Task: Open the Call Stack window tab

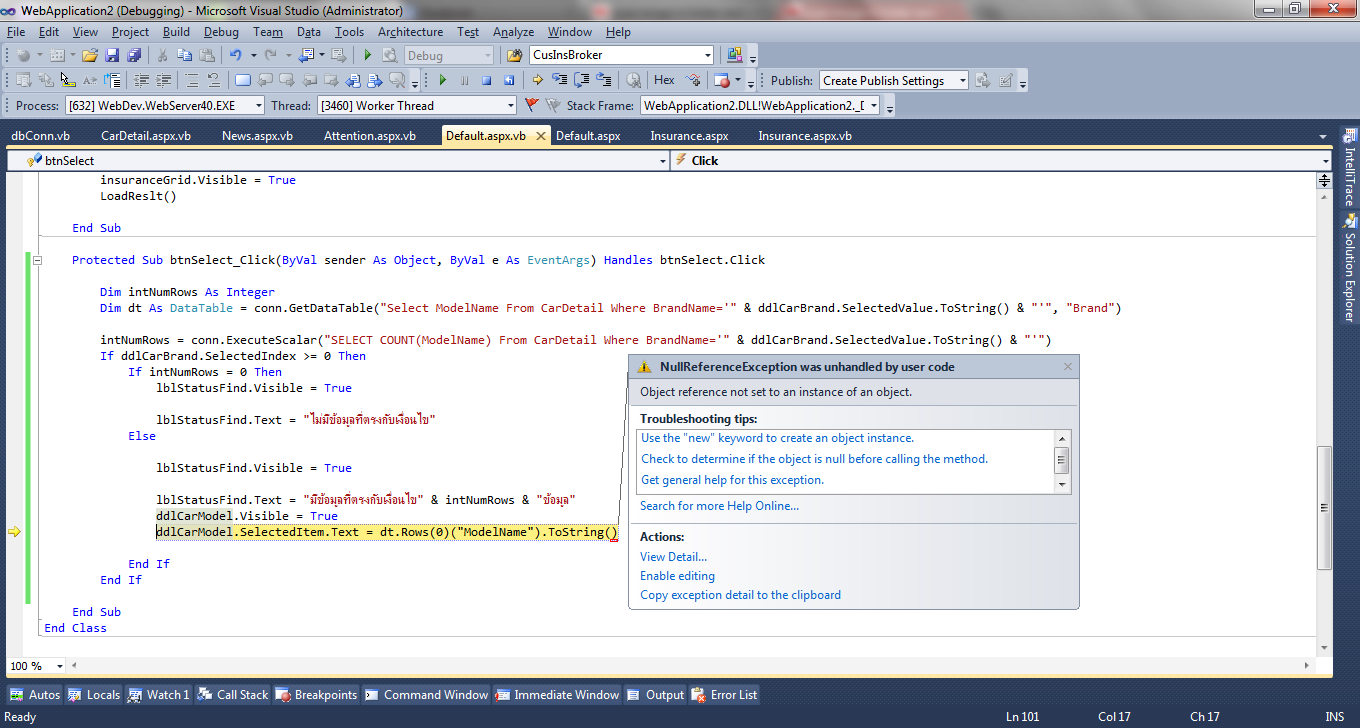Action: tap(233, 694)
